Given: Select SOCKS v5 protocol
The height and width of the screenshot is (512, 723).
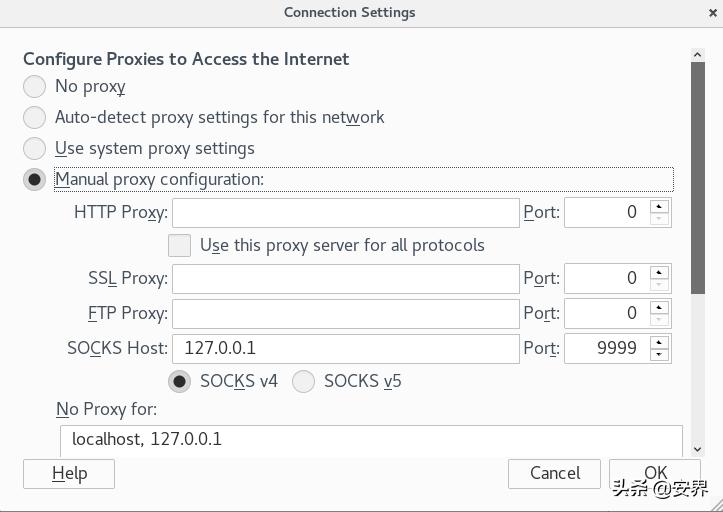Looking at the screenshot, I should [x=303, y=382].
